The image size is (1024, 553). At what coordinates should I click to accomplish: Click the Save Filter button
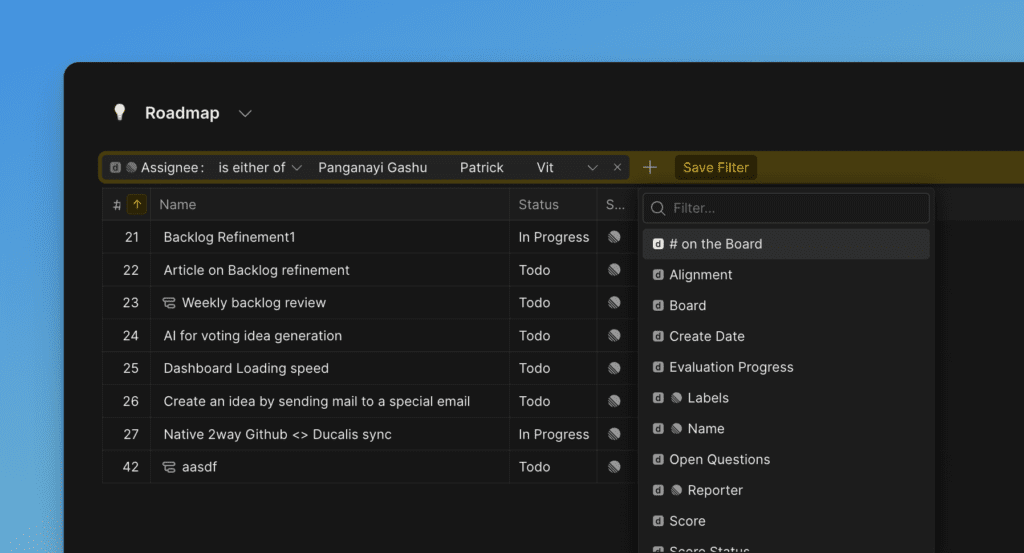click(x=716, y=167)
